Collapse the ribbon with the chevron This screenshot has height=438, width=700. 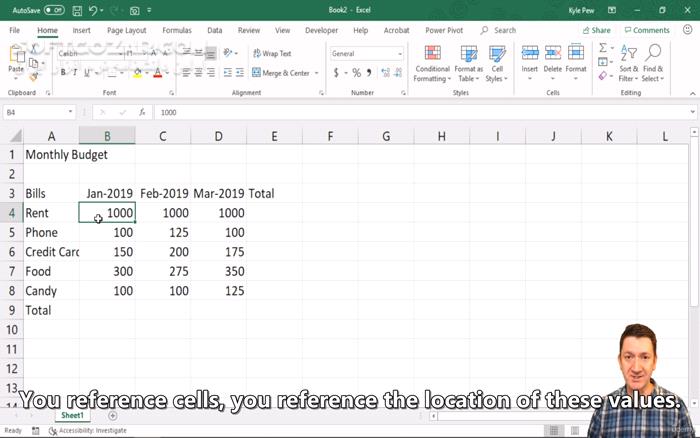tap(692, 93)
